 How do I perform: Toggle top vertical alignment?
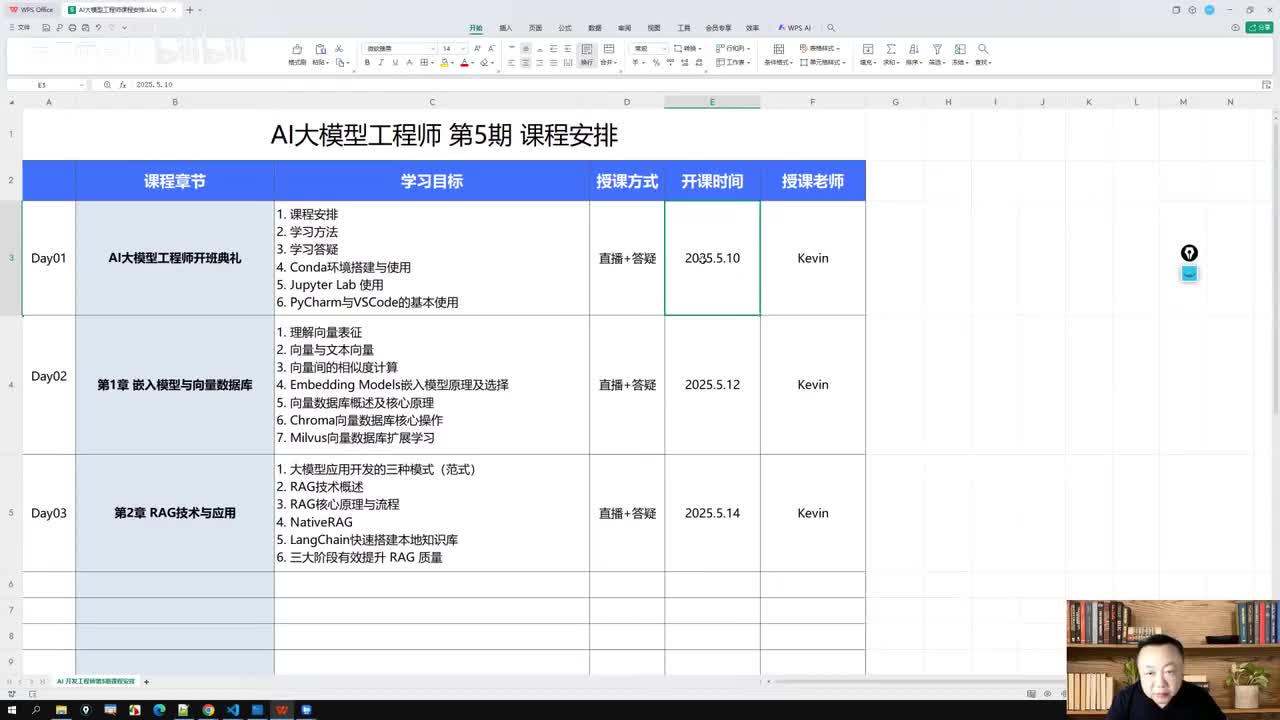511,48
